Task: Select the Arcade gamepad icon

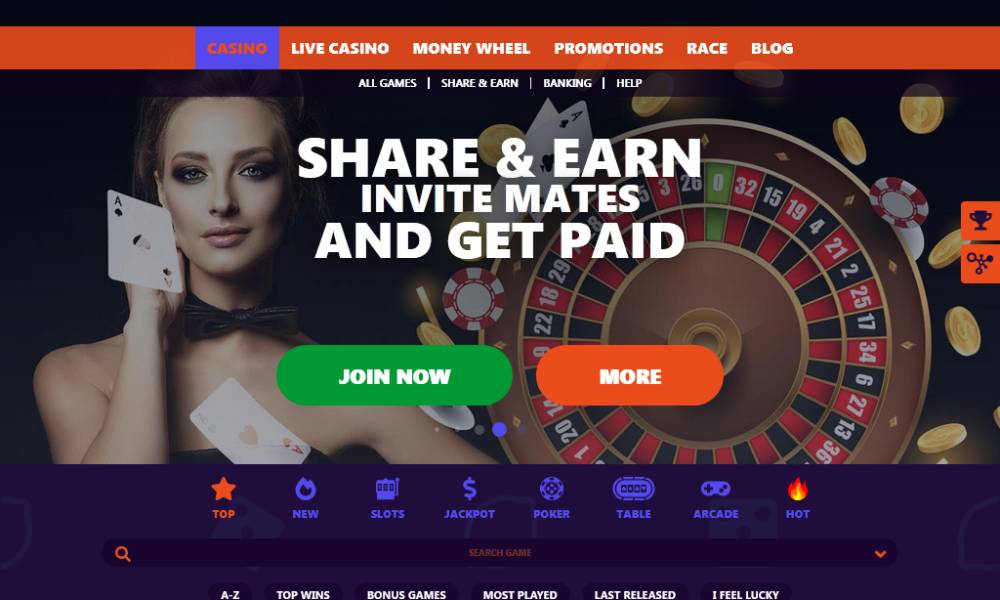Action: click(x=716, y=489)
